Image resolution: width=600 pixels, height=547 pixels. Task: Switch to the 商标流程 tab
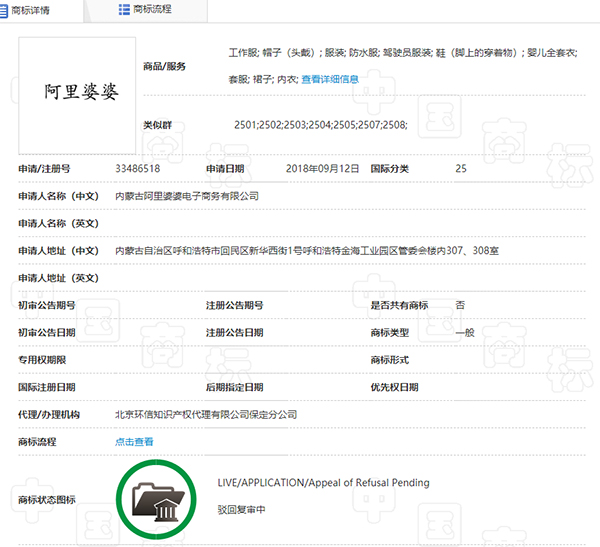coord(146,10)
